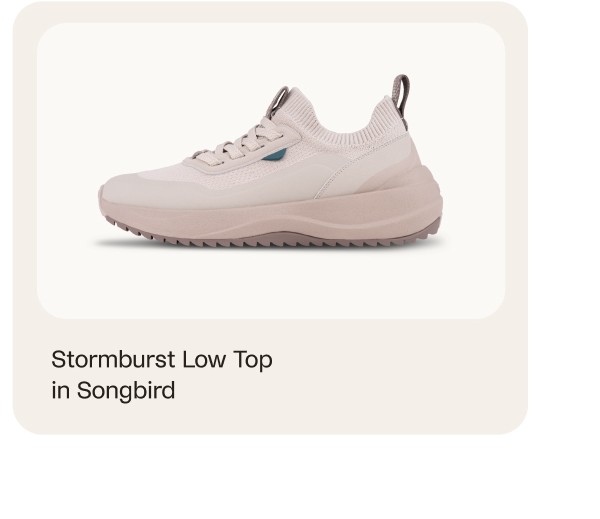The width and height of the screenshot is (600, 519).
Task: Click the word 'Songbird' in the caption
Action: click(x=126, y=390)
